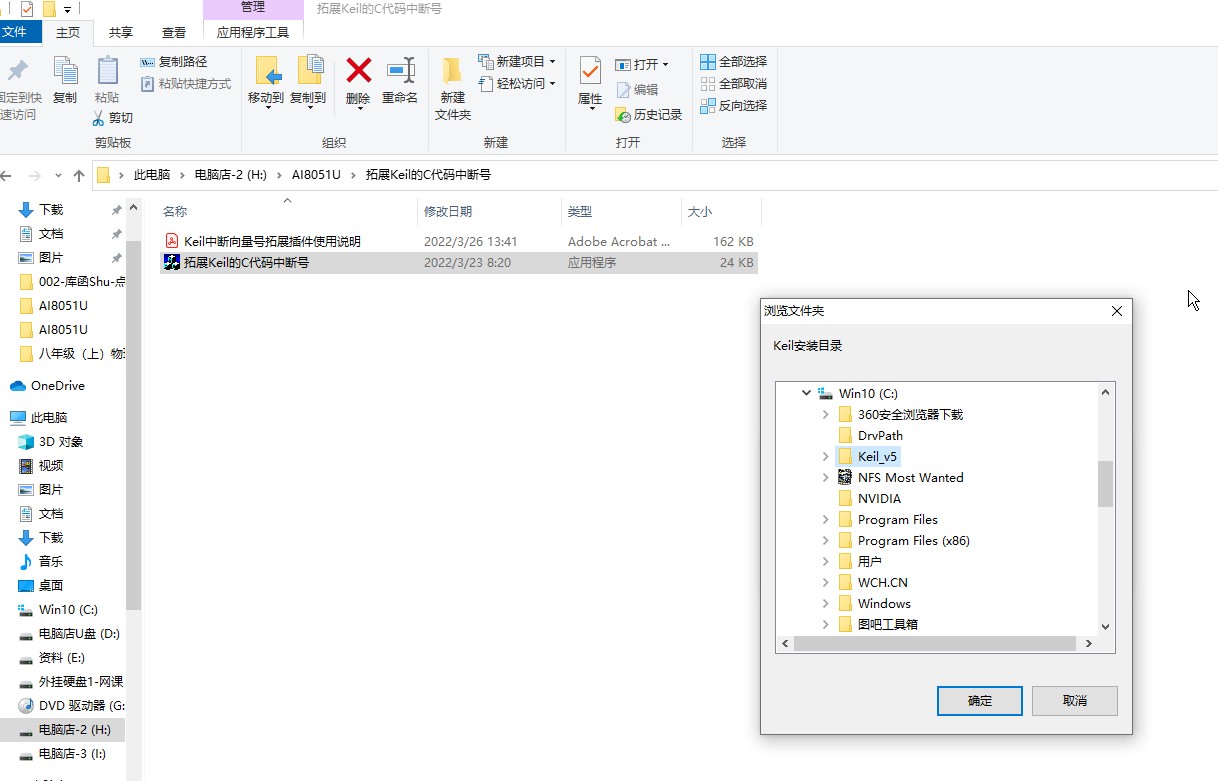Screen dimensions: 1218x781
Task: Select Program Files (x86) folder
Action: click(903, 541)
